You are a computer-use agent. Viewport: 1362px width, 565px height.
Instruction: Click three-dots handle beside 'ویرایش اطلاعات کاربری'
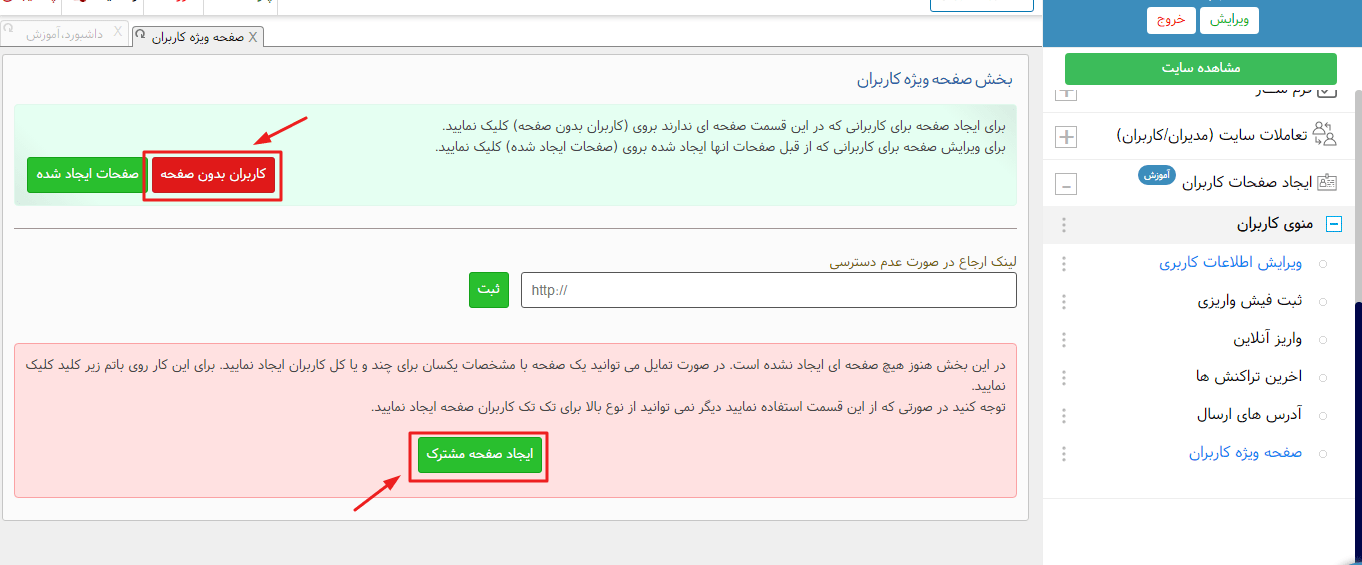[1063, 264]
